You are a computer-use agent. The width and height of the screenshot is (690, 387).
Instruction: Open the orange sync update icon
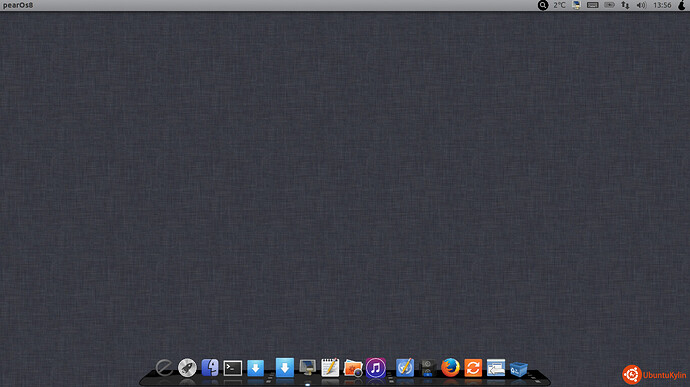click(x=473, y=368)
